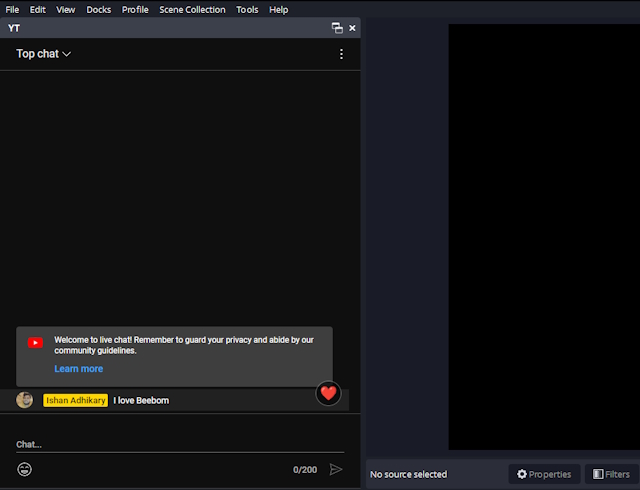This screenshot has width=640, height=490.
Task: Expand the Top chat dropdown
Action: pyautogui.click(x=43, y=54)
